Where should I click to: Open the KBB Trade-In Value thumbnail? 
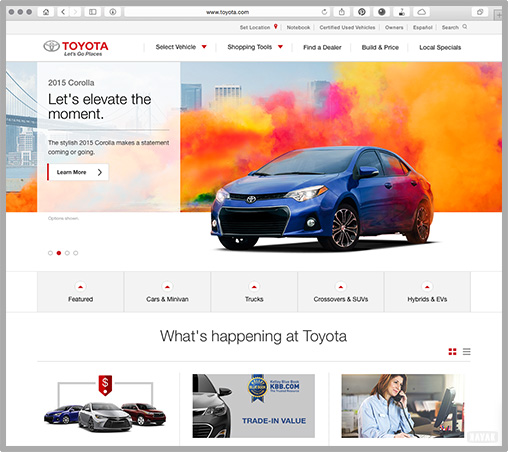pos(254,406)
